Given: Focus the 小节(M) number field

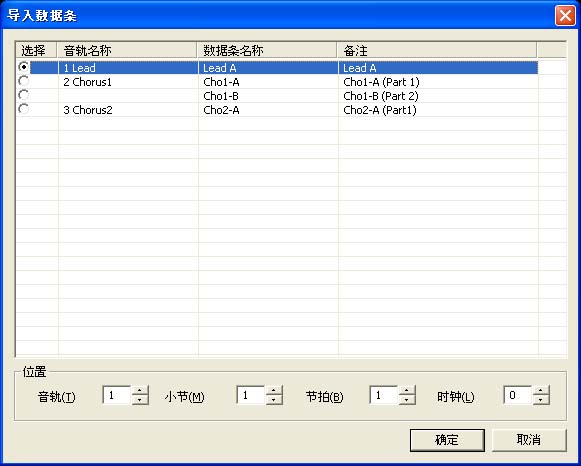Looking at the screenshot, I should pos(251,395).
